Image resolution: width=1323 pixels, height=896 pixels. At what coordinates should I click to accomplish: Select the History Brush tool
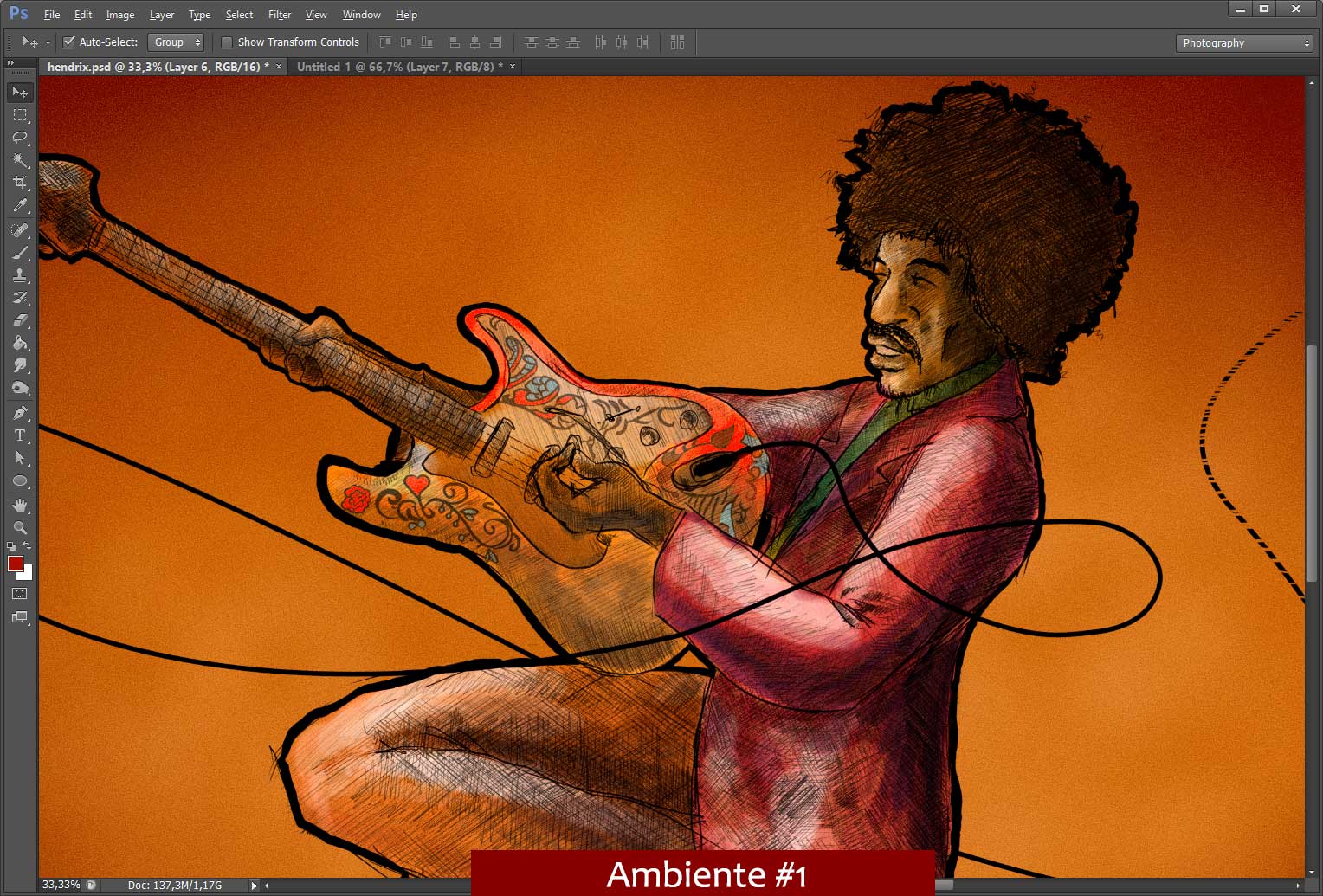coord(20,298)
